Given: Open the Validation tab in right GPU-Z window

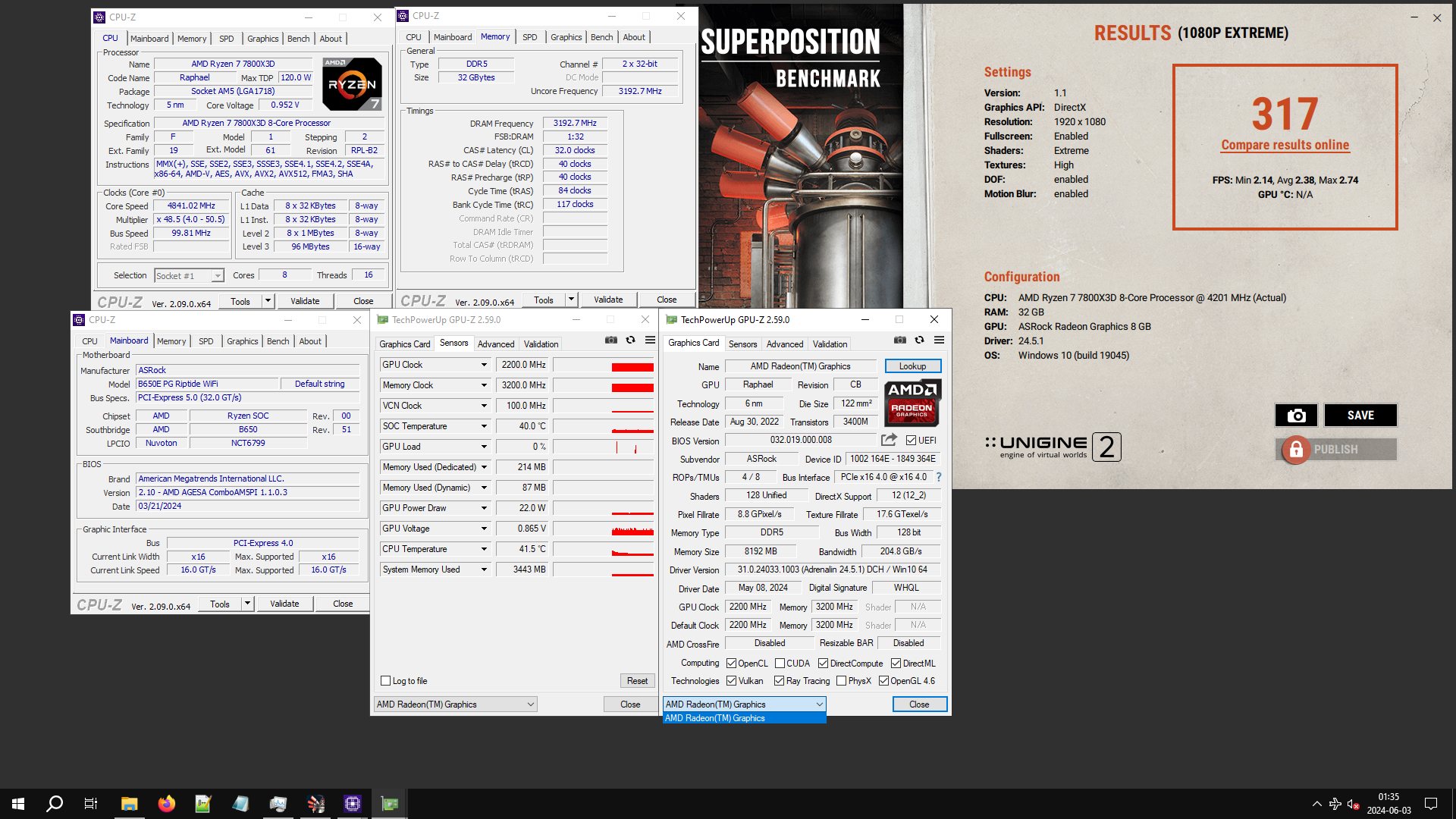Looking at the screenshot, I should point(830,344).
